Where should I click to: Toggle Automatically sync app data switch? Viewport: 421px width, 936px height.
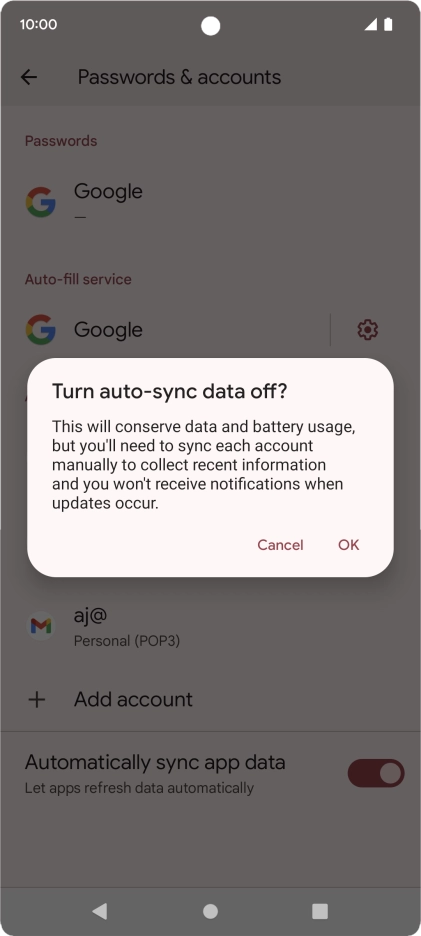pos(376,773)
